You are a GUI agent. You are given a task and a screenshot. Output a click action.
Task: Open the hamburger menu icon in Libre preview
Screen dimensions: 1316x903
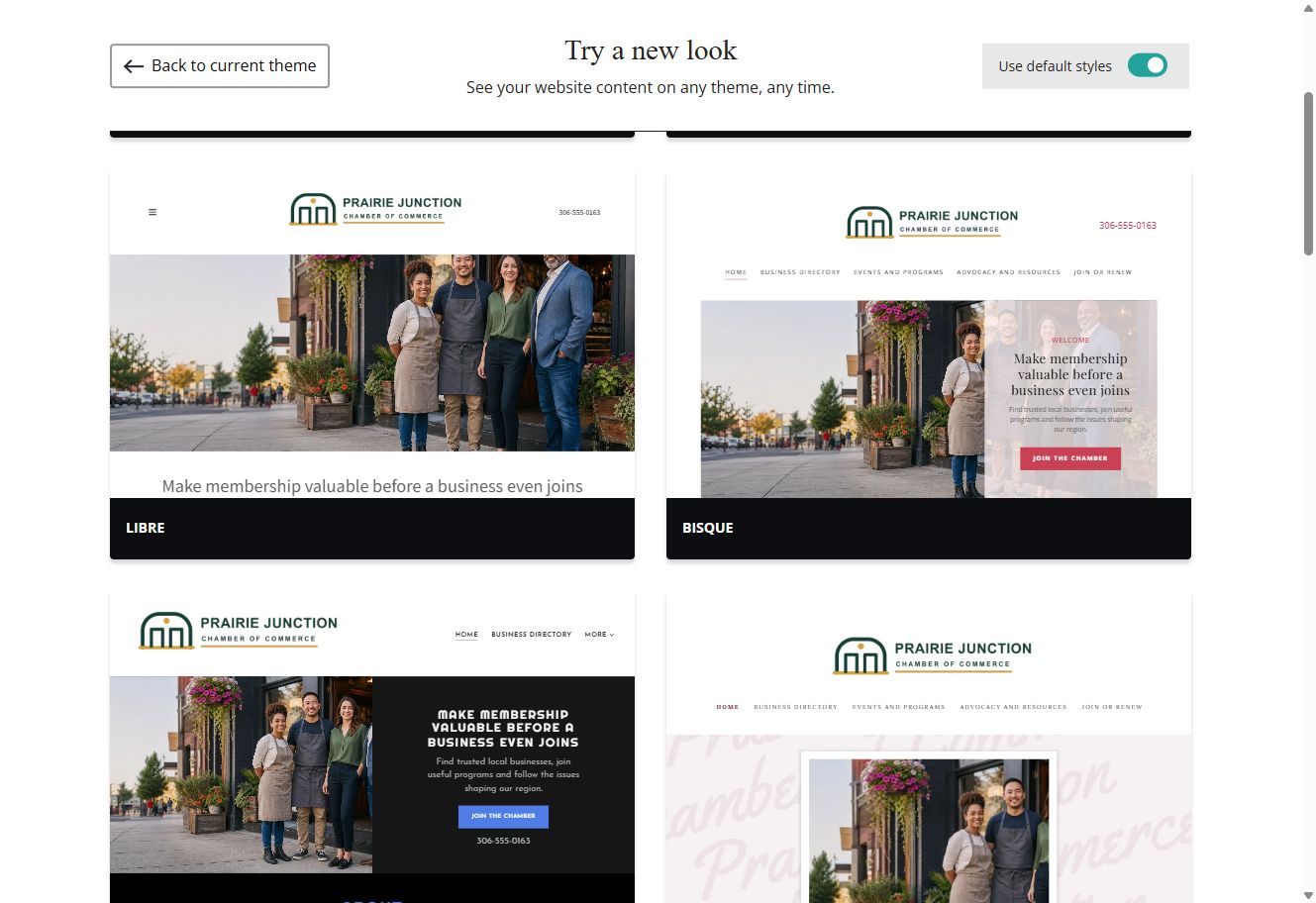point(152,212)
